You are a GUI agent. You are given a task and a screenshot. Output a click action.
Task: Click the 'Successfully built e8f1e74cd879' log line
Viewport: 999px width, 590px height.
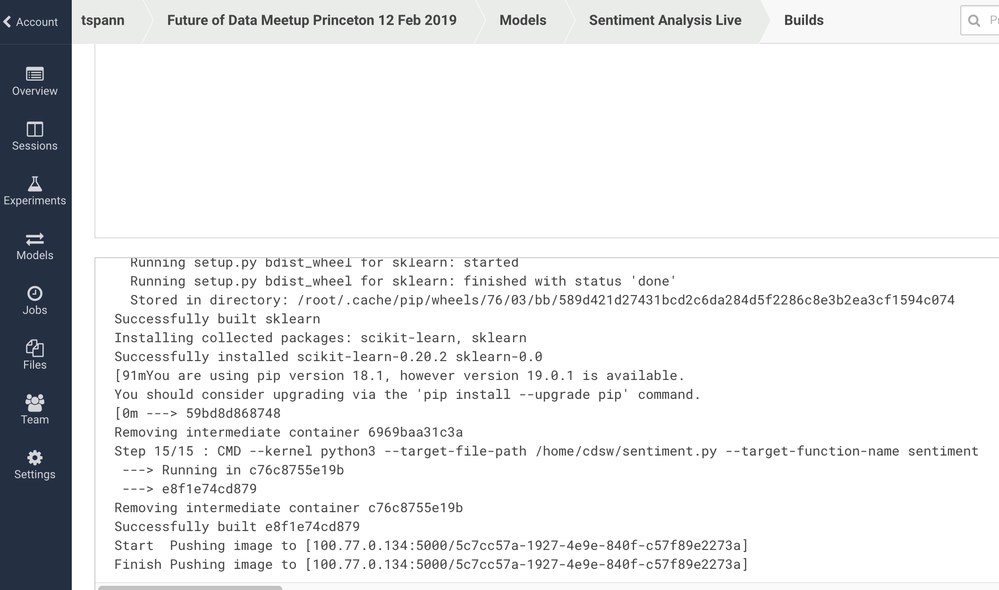[237, 527]
